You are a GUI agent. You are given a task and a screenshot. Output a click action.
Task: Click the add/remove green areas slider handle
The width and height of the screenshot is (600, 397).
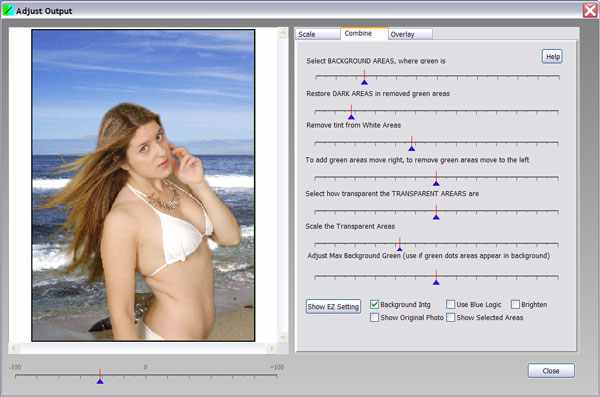pos(436,183)
